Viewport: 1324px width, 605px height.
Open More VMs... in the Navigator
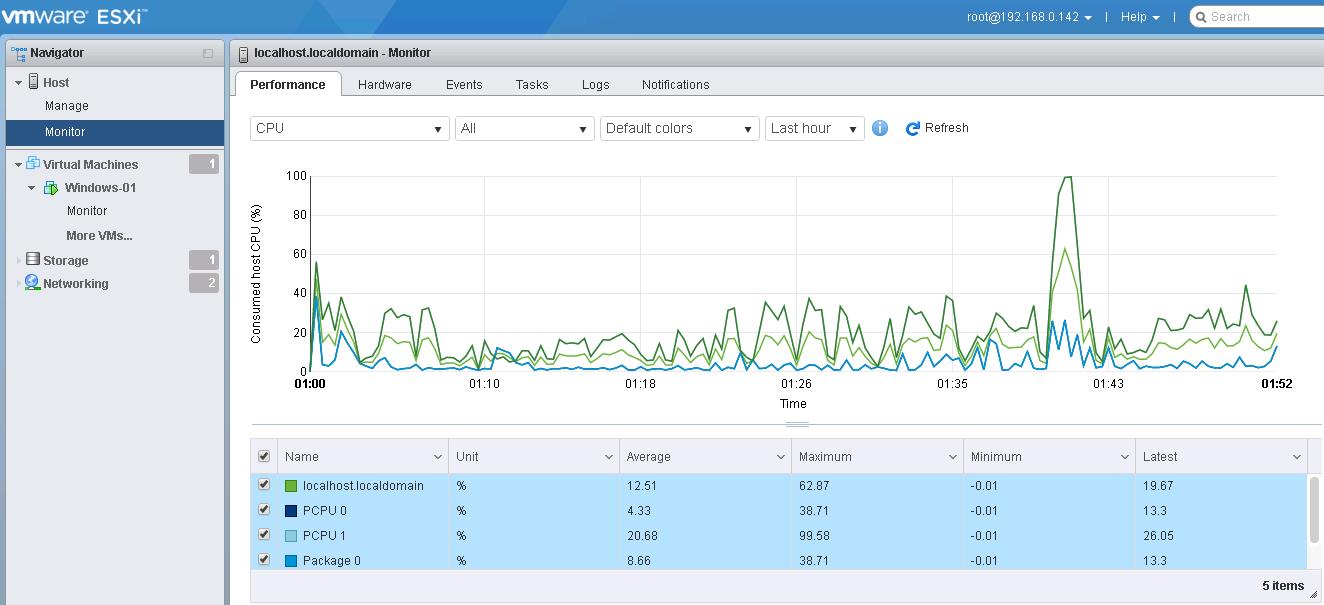coord(99,236)
